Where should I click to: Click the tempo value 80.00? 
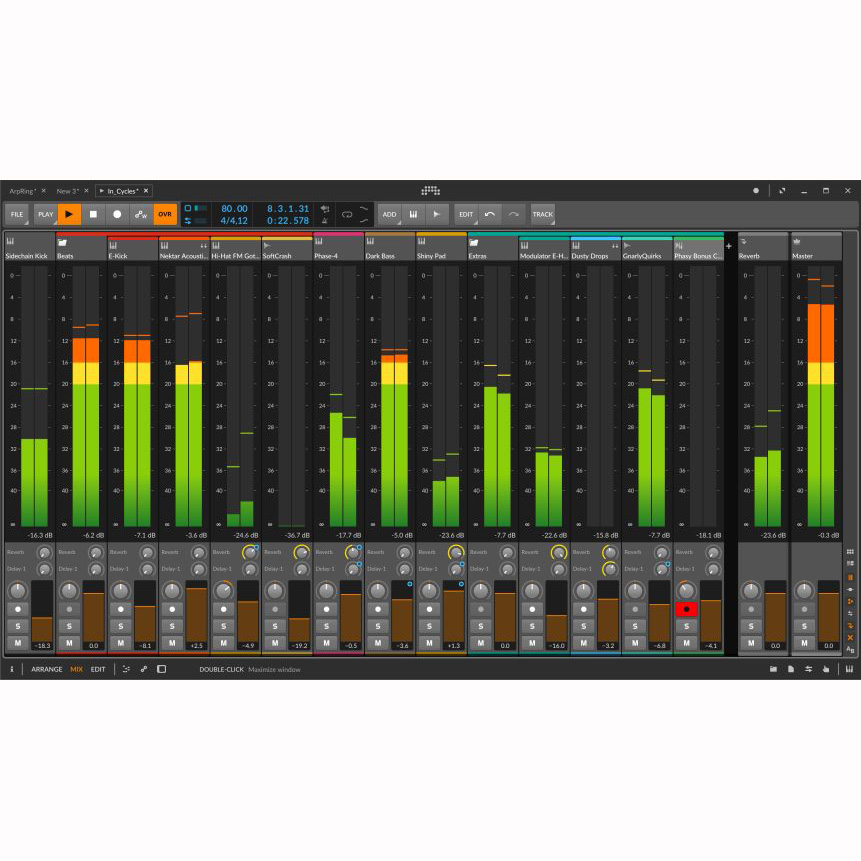point(234,209)
